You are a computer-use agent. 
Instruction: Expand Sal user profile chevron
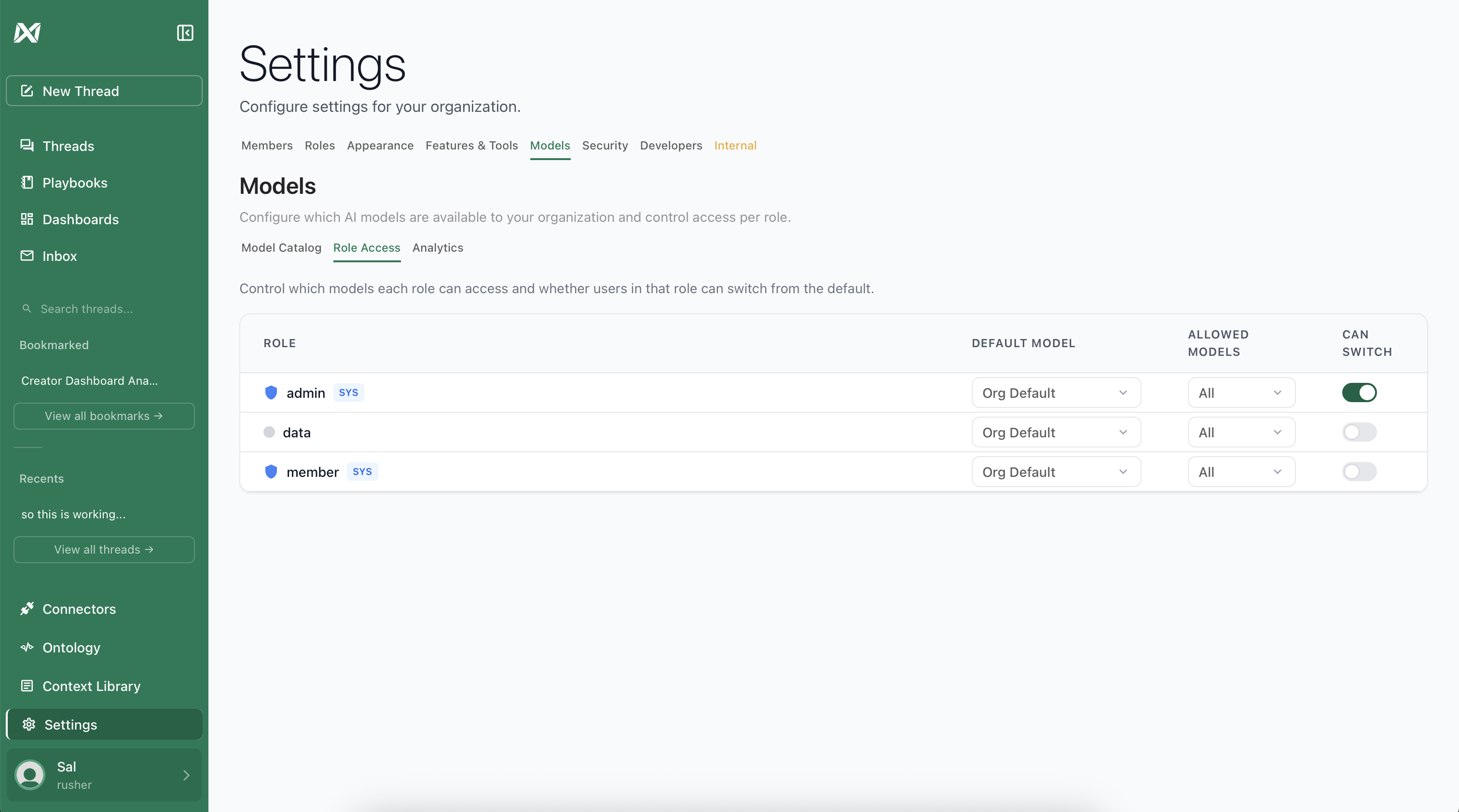[186, 775]
